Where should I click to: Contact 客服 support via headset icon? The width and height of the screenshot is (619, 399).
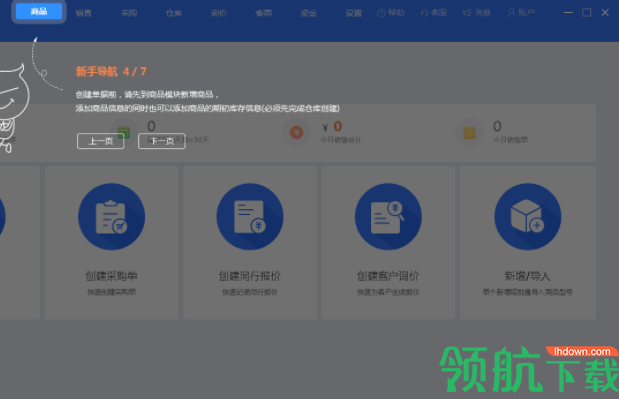point(434,13)
